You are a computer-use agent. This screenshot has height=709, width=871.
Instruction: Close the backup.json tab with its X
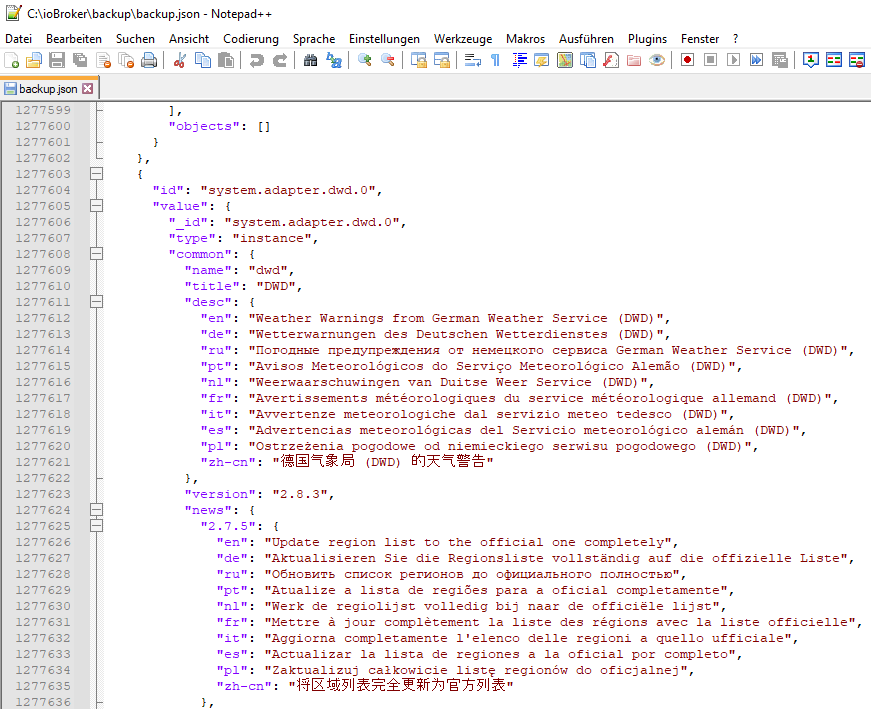87,89
